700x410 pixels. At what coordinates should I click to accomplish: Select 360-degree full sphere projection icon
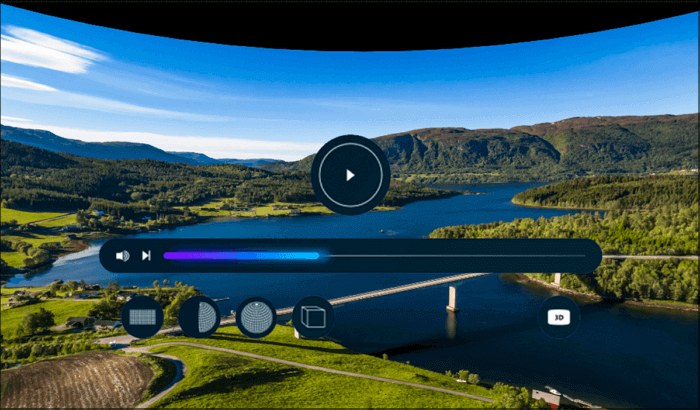(x=256, y=317)
